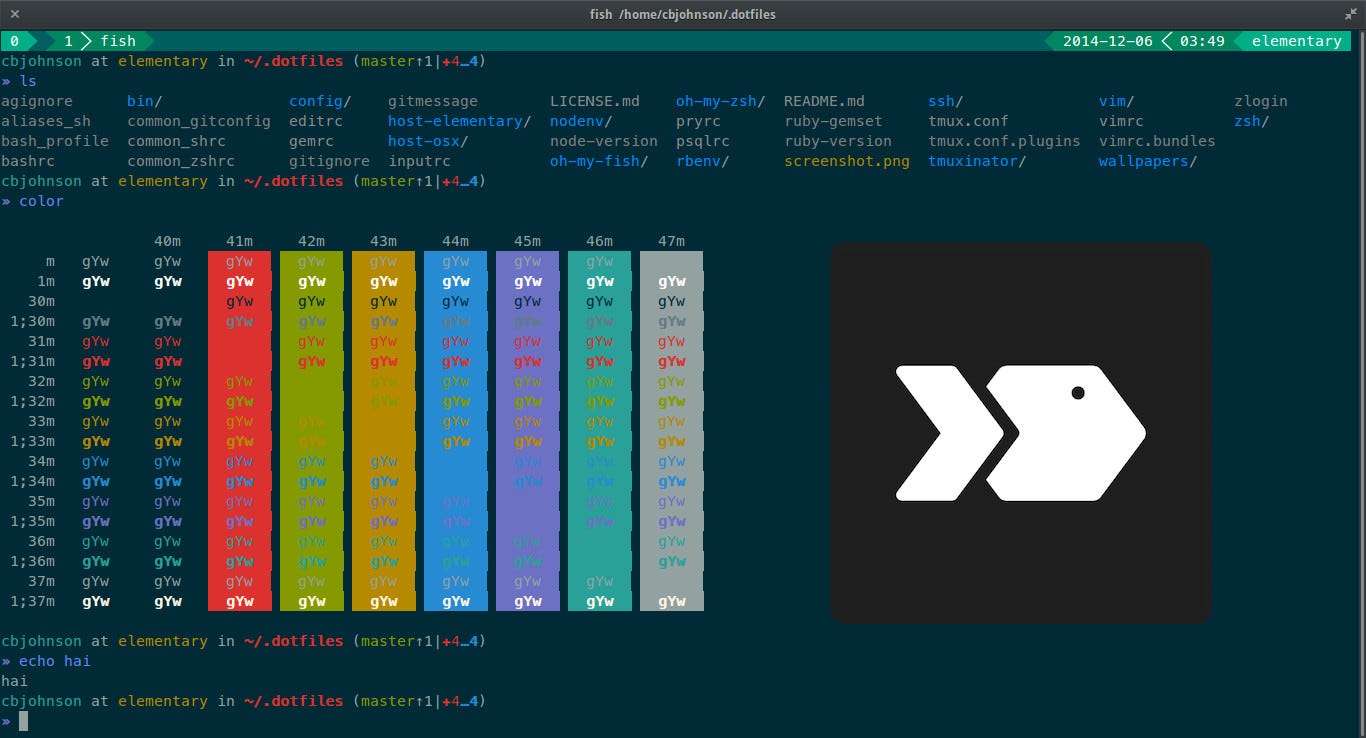Image resolution: width=1366 pixels, height=738 pixels.
Task: Click the fish logo artwork
Action: click(1020, 430)
